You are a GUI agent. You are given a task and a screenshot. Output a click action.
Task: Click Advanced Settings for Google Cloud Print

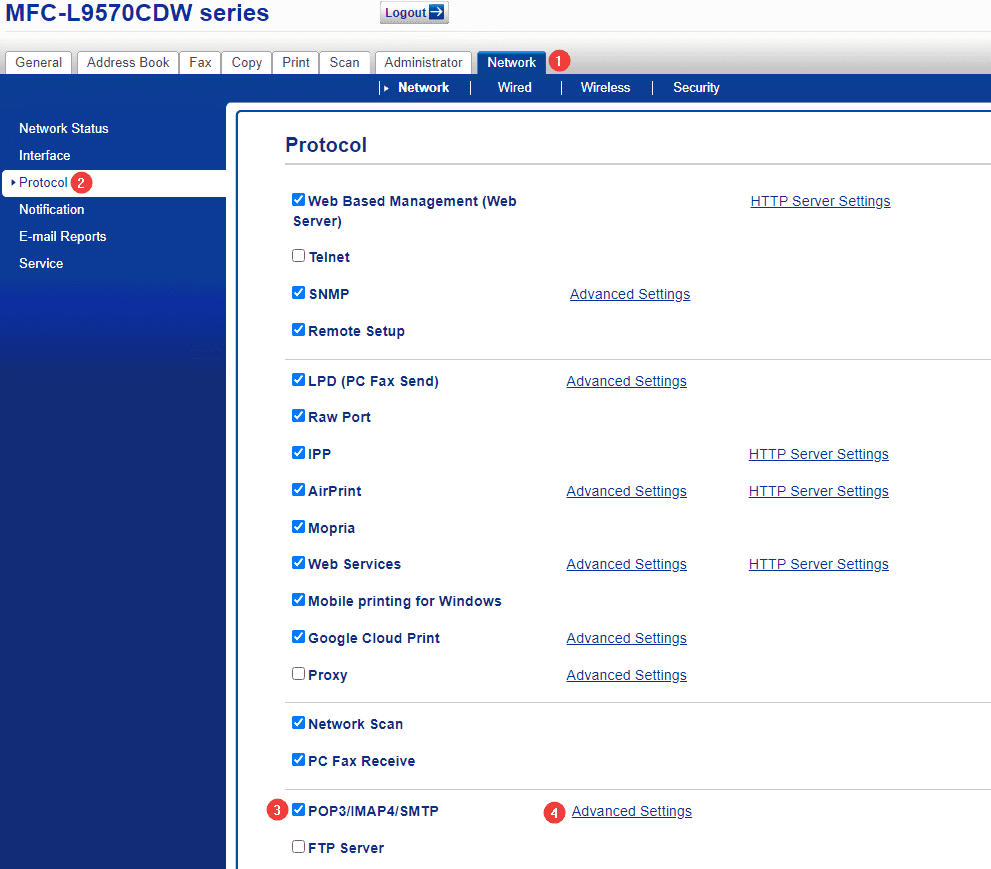point(626,638)
